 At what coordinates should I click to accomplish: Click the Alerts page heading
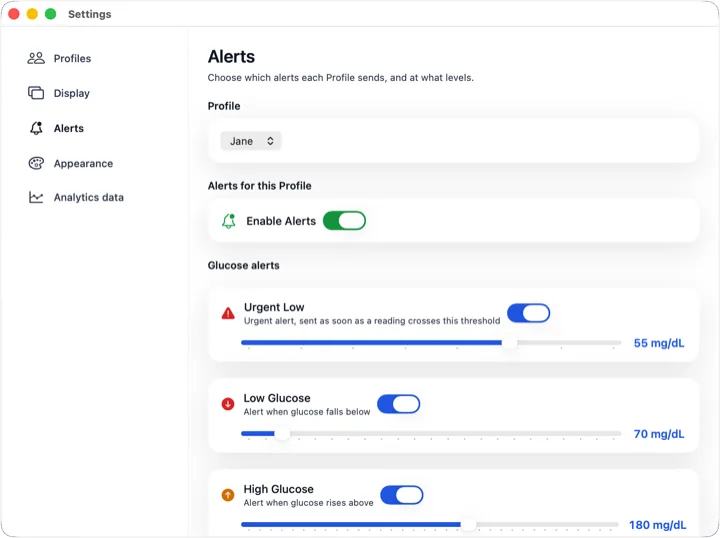pyautogui.click(x=231, y=56)
